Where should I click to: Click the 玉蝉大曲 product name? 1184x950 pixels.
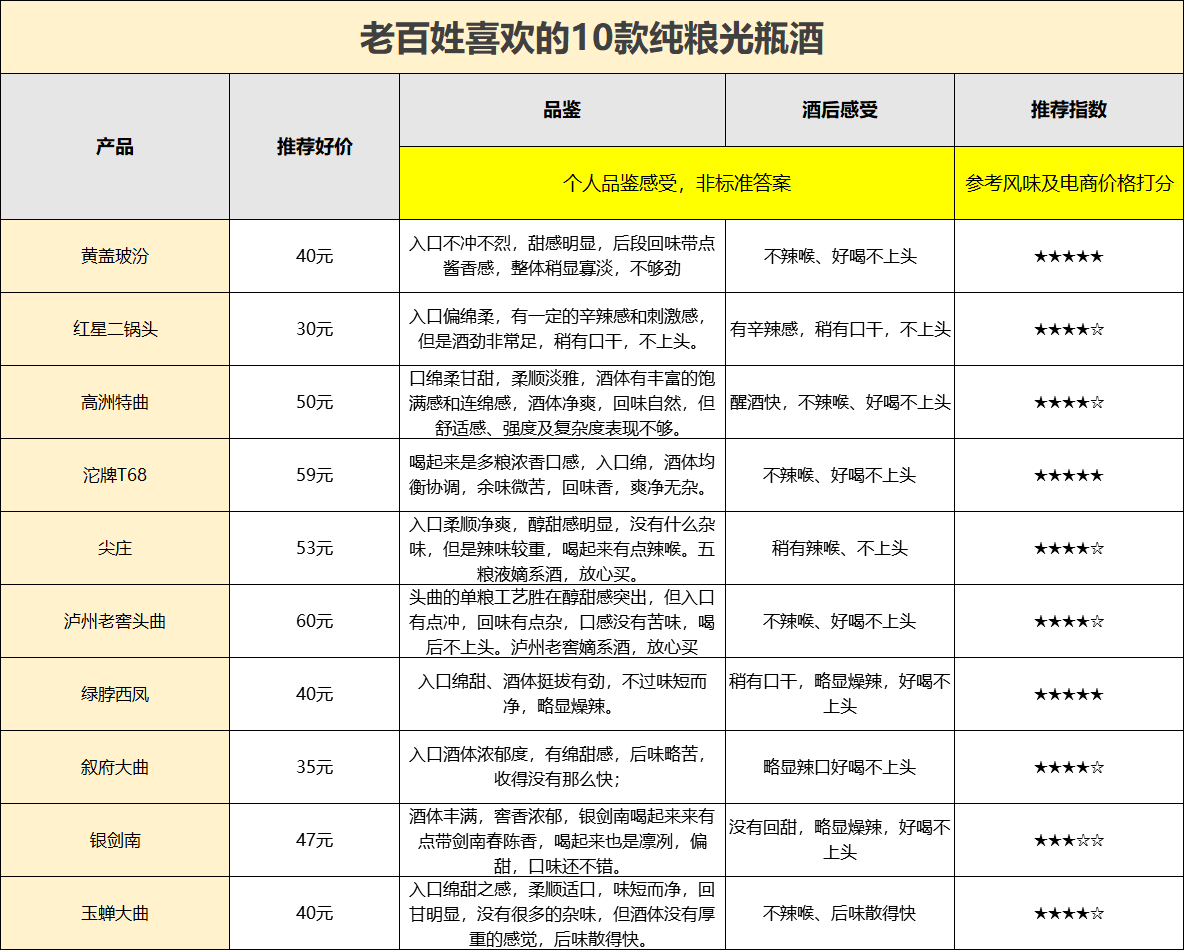click(115, 913)
